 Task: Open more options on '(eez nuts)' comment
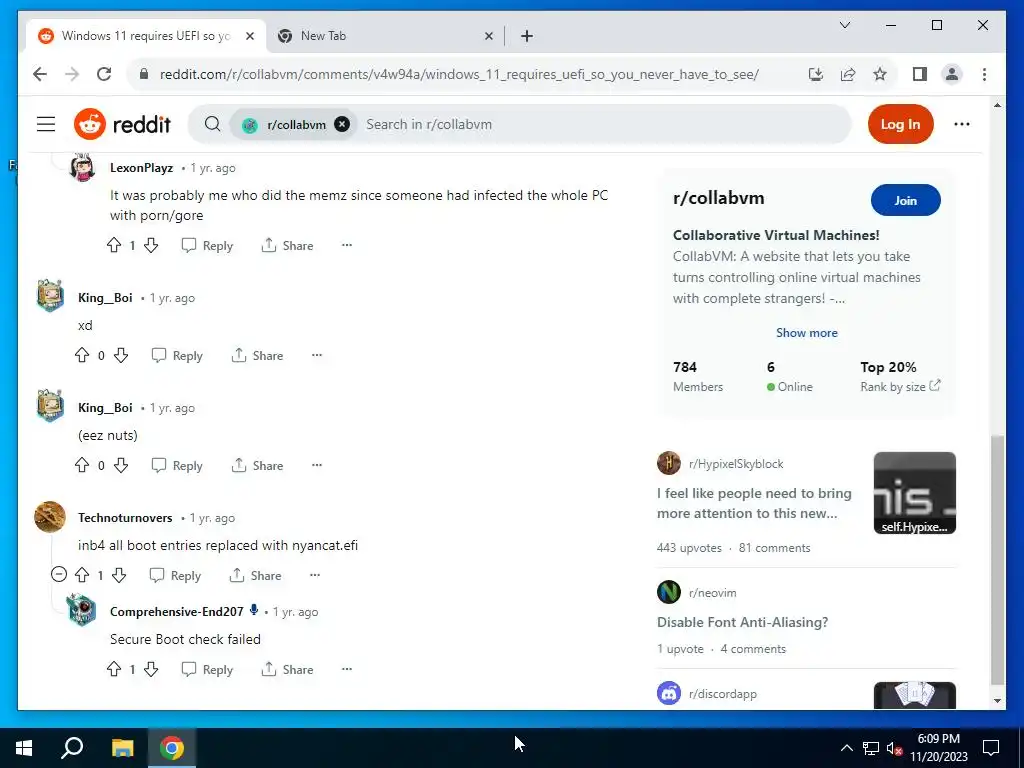[x=317, y=465]
